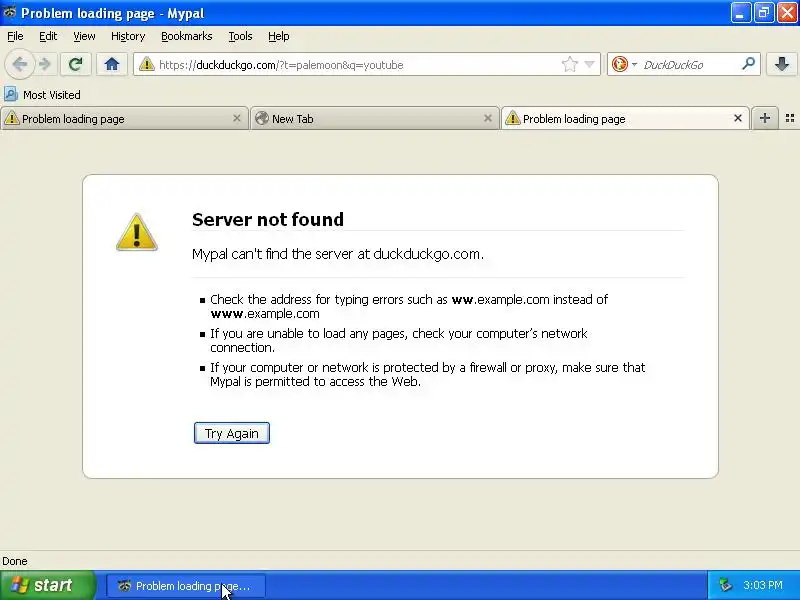This screenshot has width=800, height=600.
Task: Open the View menu
Action: tap(84, 36)
